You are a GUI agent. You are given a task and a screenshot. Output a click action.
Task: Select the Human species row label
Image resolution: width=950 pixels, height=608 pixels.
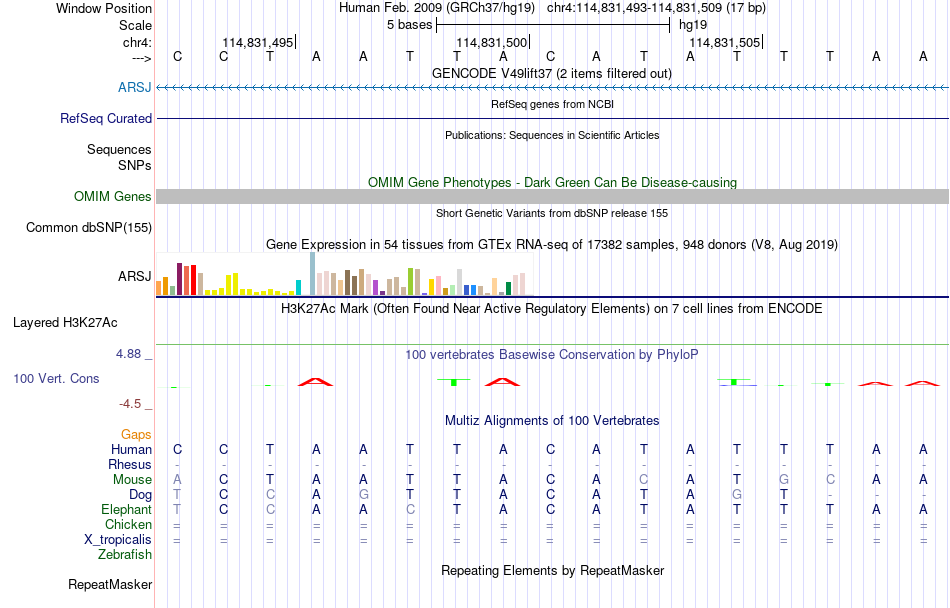click(x=131, y=449)
